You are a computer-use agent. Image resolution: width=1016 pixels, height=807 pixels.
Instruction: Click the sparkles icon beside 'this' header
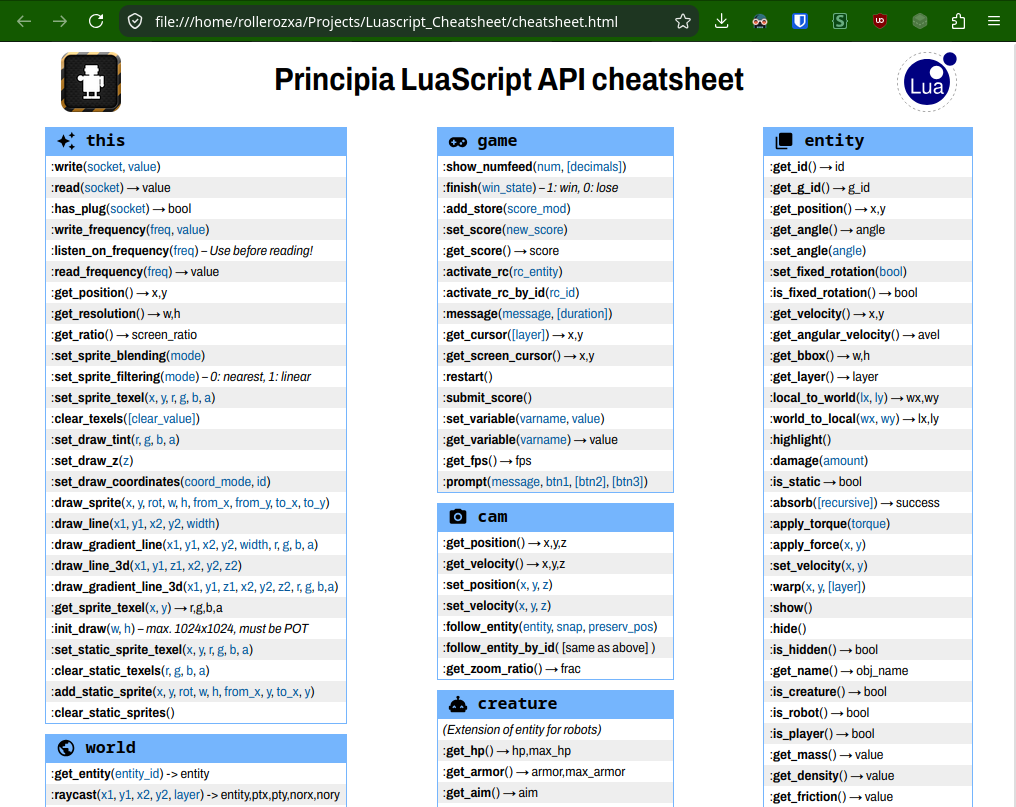(x=66, y=141)
